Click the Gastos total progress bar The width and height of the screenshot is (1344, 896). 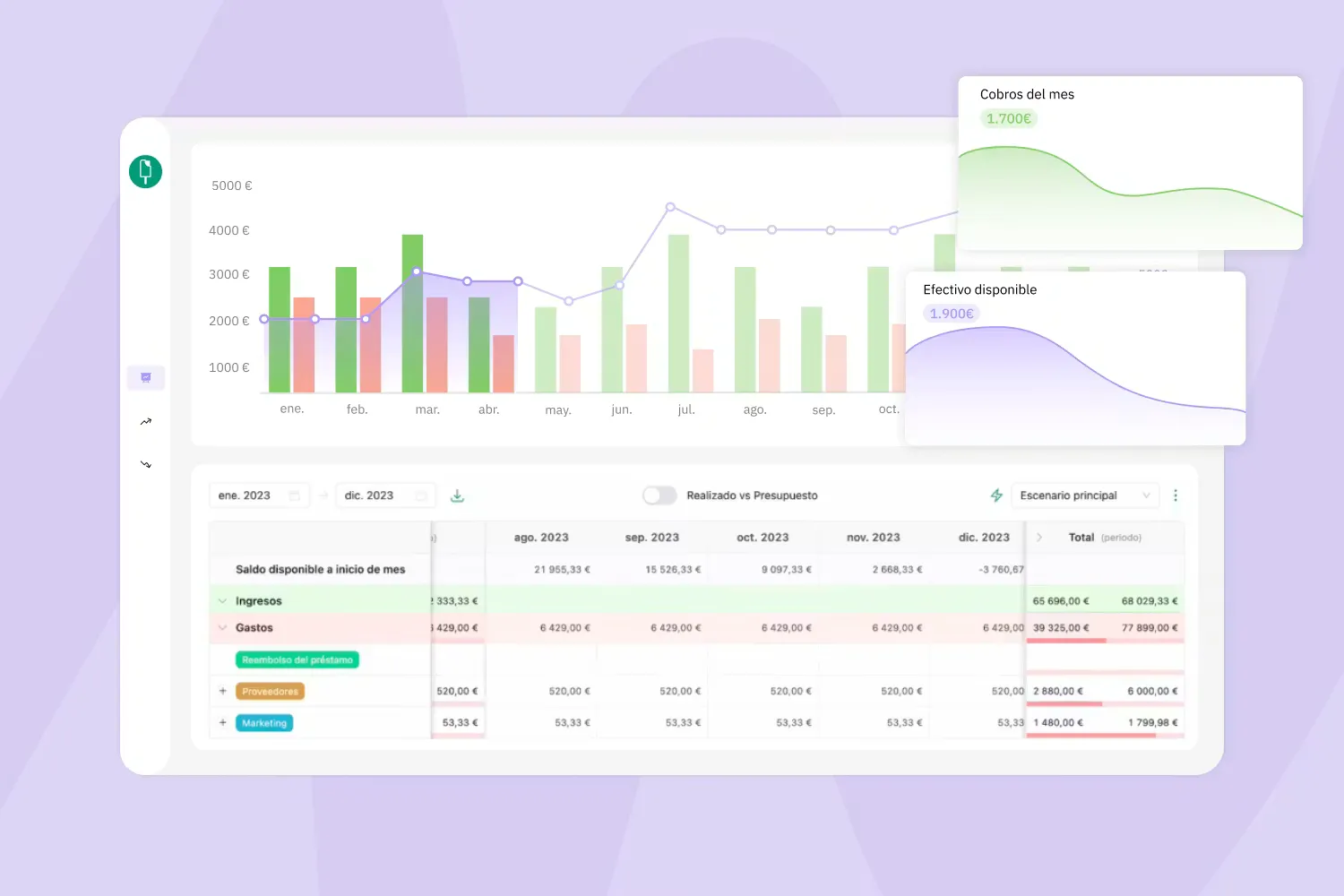pyautogui.click(x=1105, y=641)
